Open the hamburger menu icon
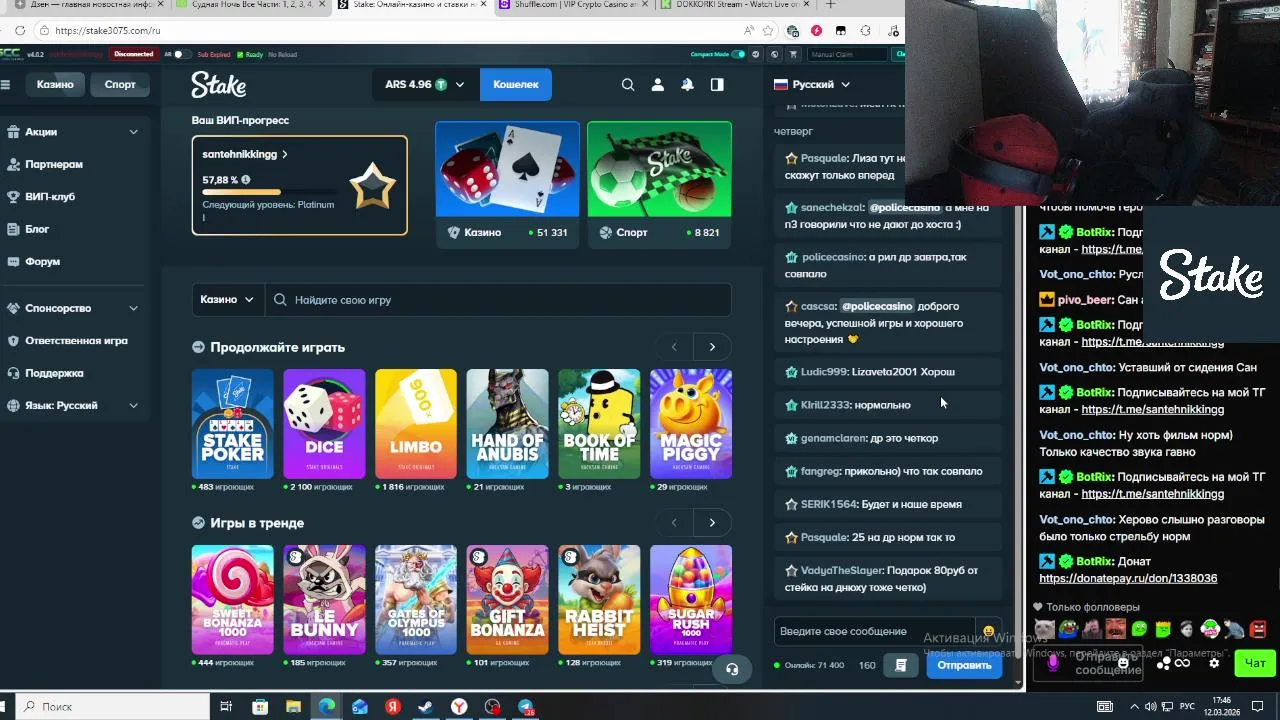 (5, 85)
